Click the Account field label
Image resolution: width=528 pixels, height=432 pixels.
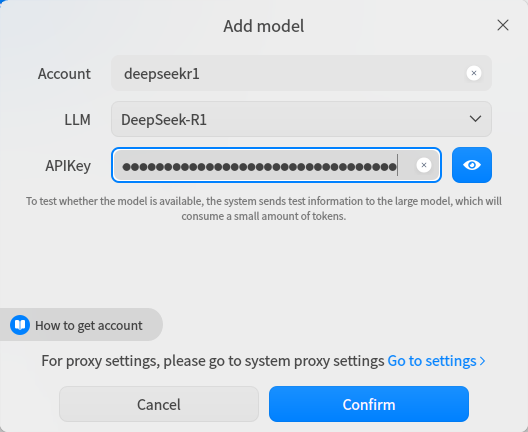(64, 73)
